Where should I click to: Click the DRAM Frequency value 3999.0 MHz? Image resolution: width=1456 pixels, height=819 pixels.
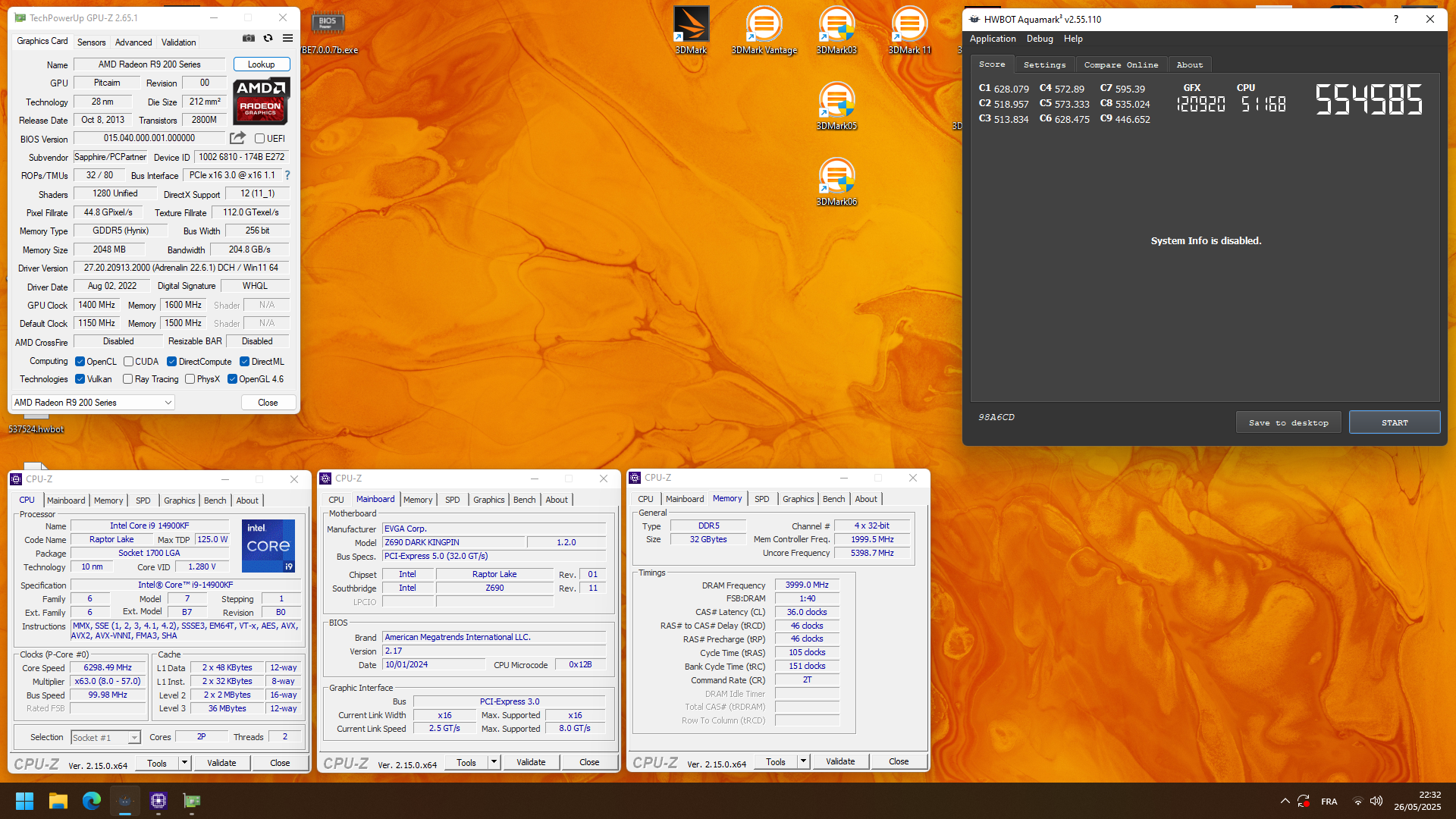(x=807, y=585)
